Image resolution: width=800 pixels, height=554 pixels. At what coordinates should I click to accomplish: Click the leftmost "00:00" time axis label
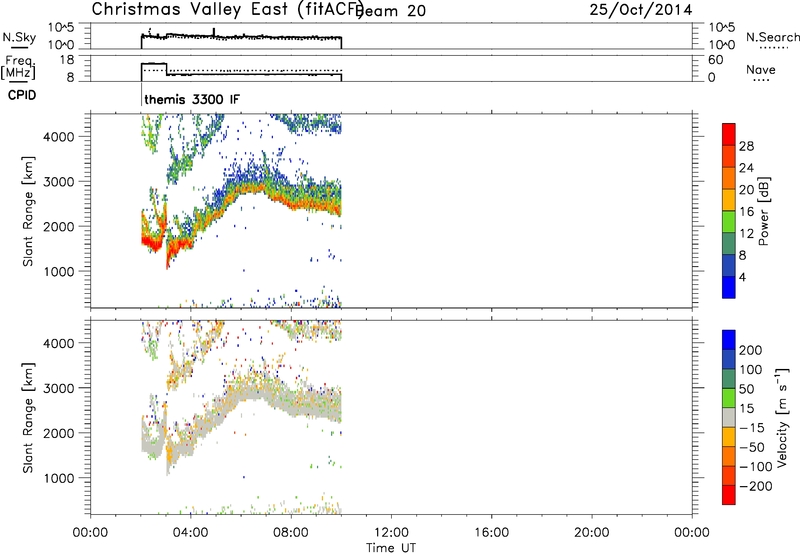(90, 533)
